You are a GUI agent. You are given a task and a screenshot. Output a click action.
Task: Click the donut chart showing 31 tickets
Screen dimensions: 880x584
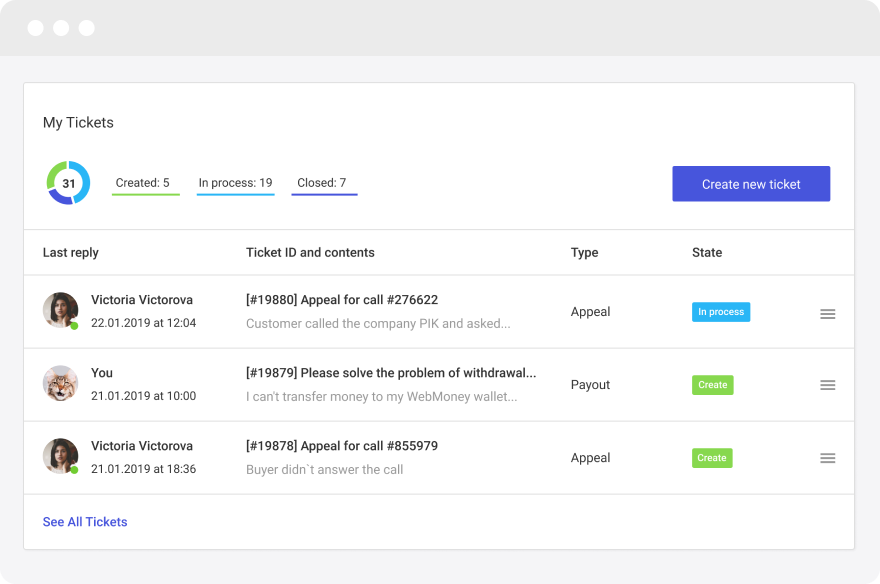tap(68, 183)
